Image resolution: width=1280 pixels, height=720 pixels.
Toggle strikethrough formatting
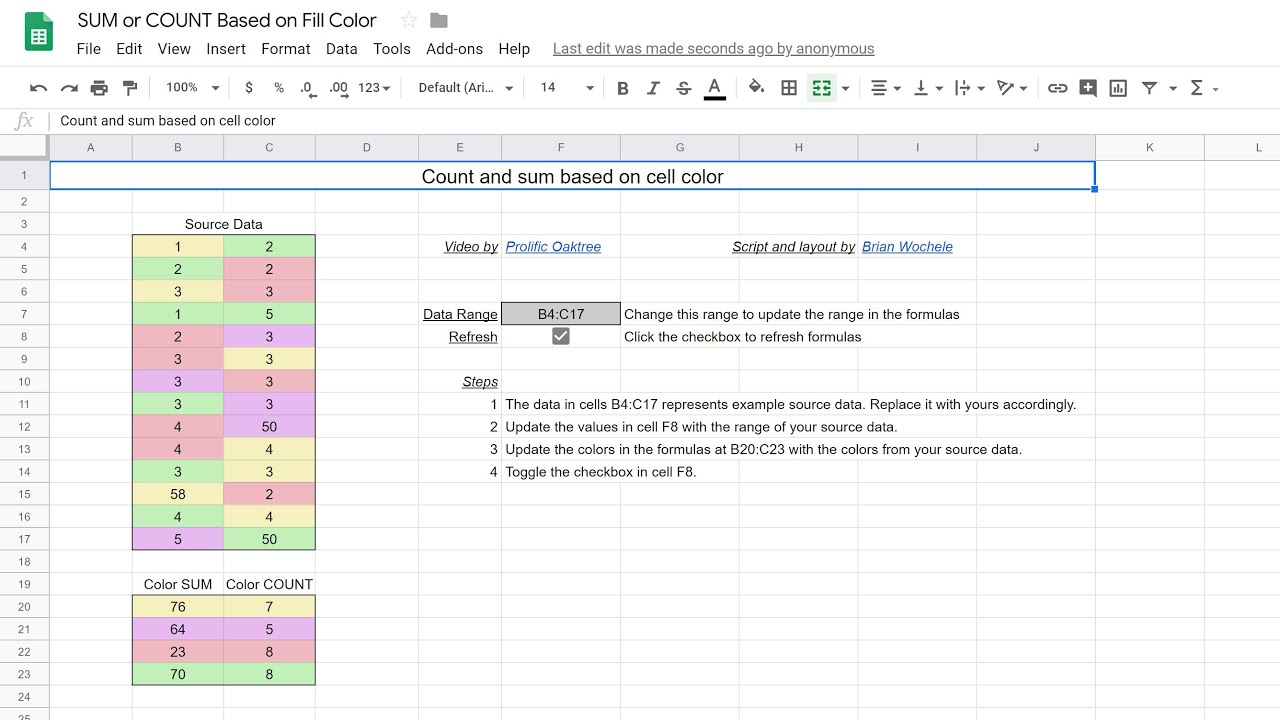point(683,88)
